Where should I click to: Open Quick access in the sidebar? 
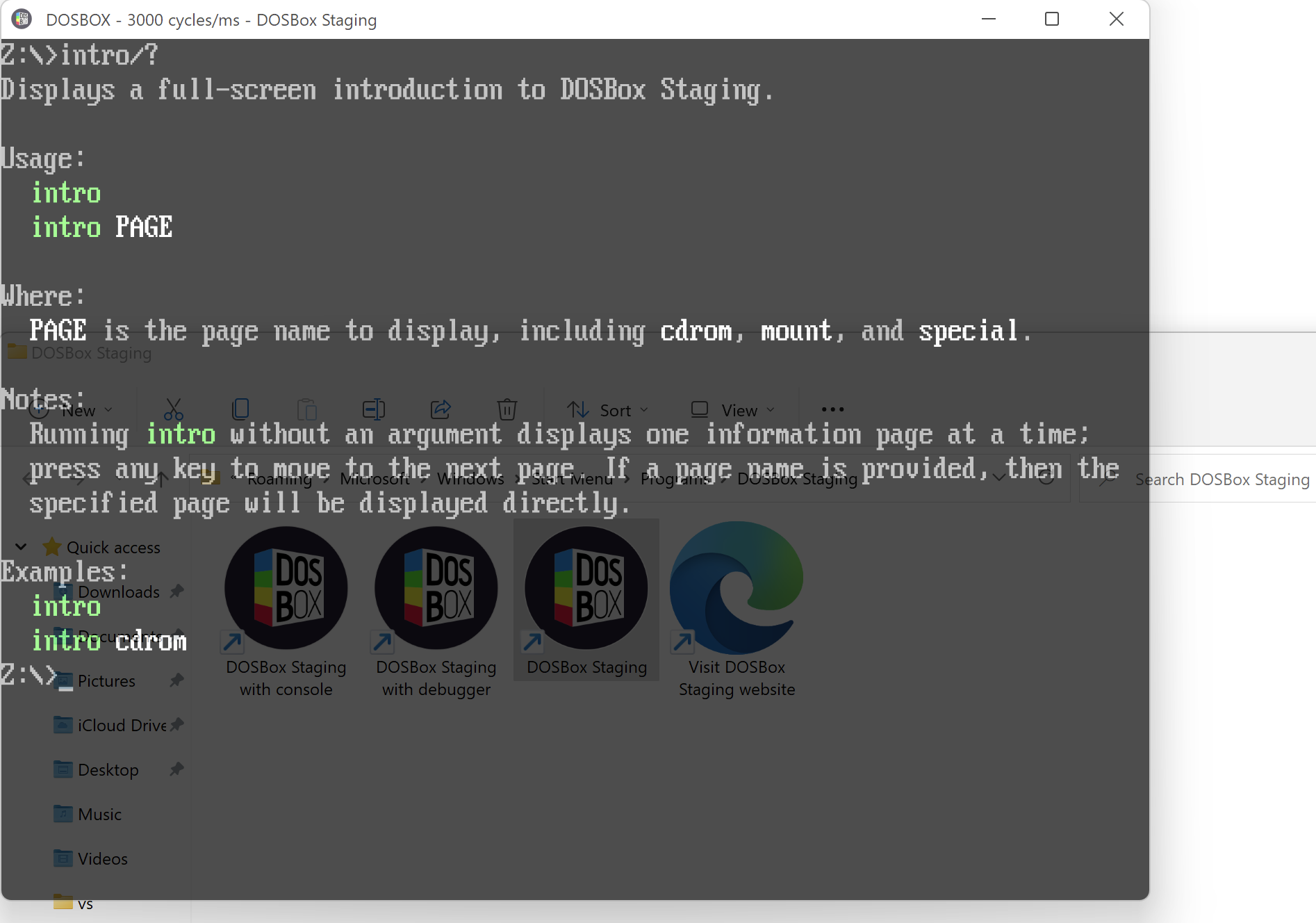click(x=102, y=547)
